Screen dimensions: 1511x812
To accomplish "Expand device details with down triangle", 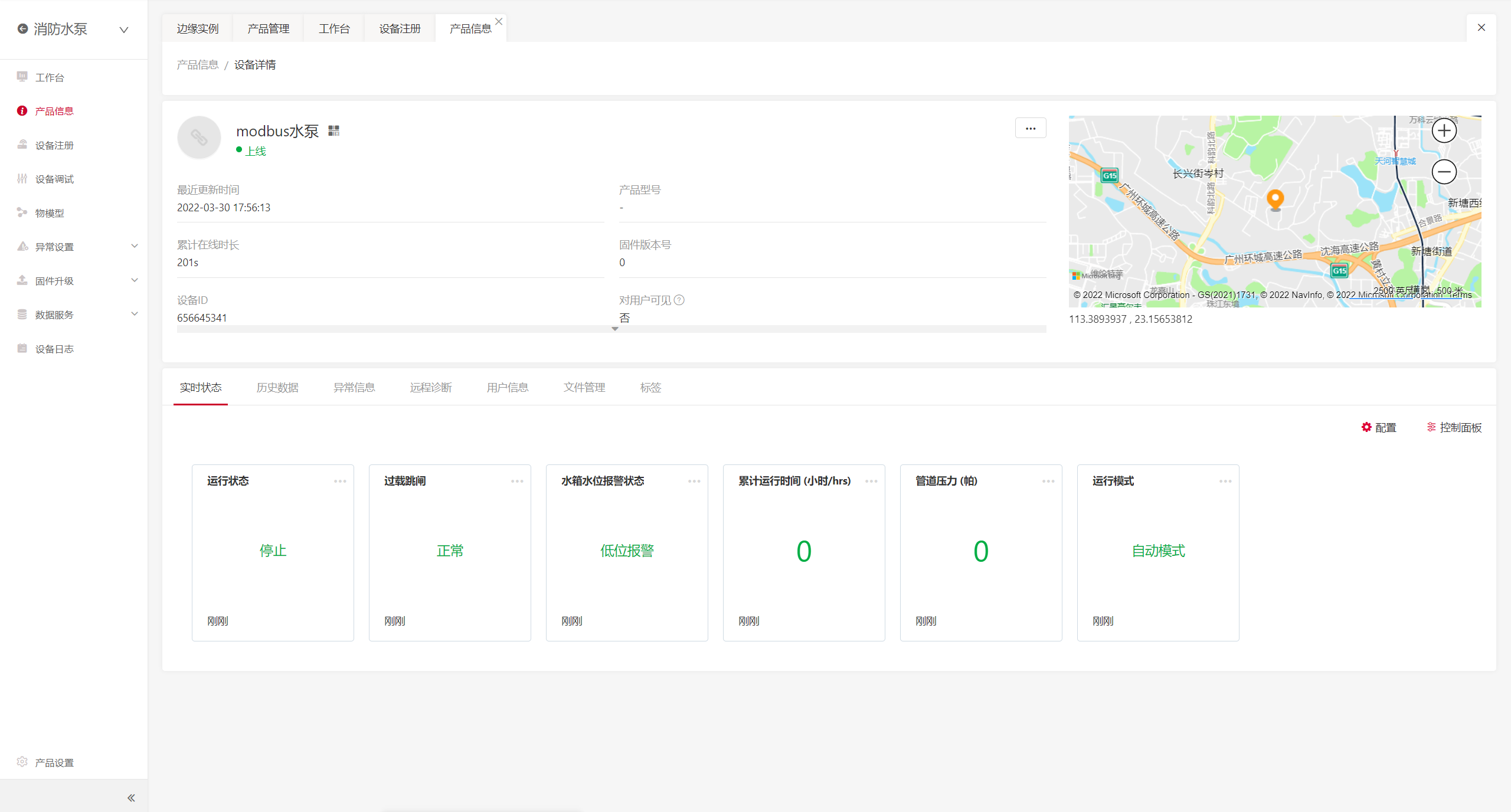I will pos(614,329).
